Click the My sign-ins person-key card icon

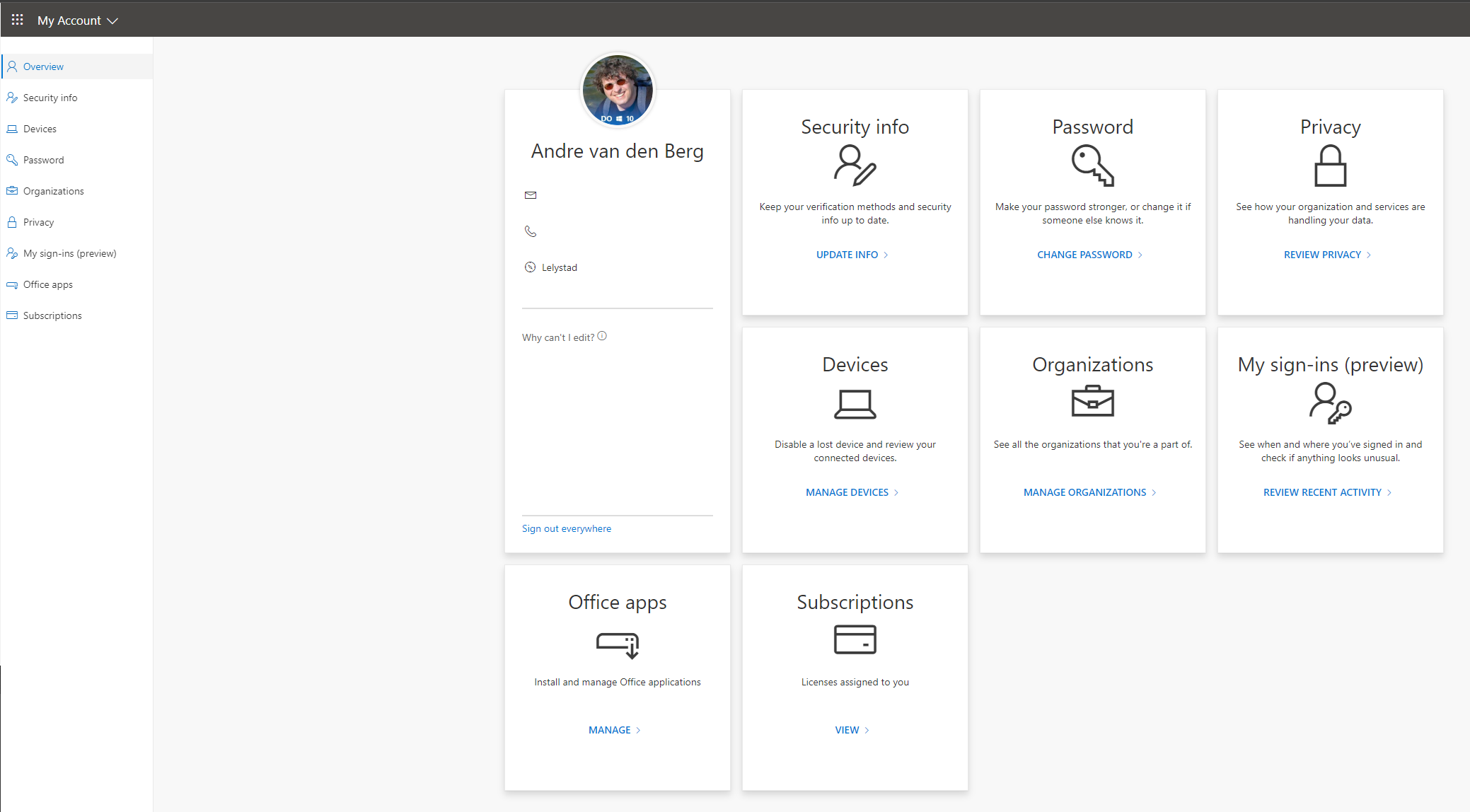click(x=1330, y=403)
